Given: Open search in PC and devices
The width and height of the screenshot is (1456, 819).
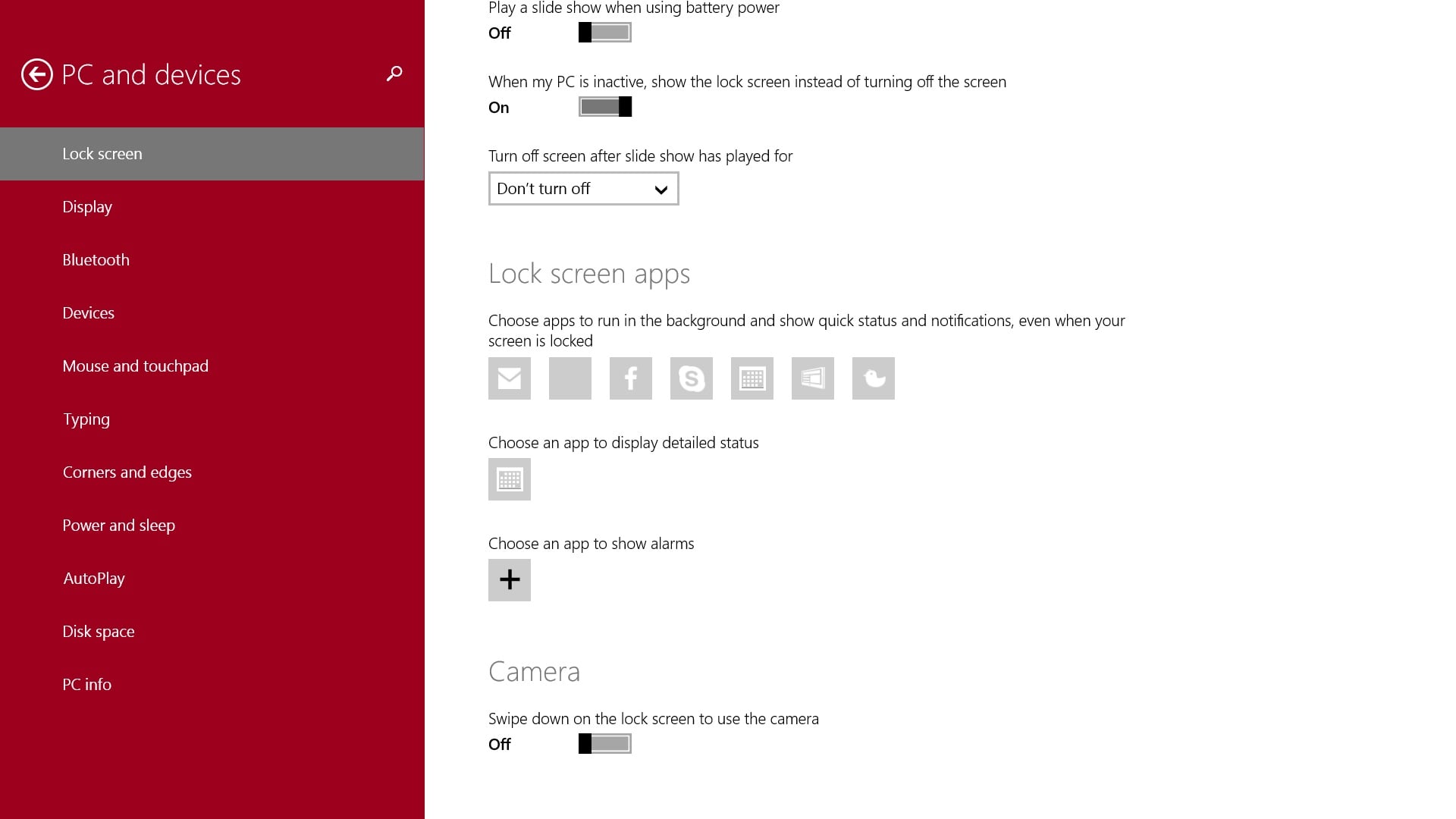Looking at the screenshot, I should tap(394, 74).
